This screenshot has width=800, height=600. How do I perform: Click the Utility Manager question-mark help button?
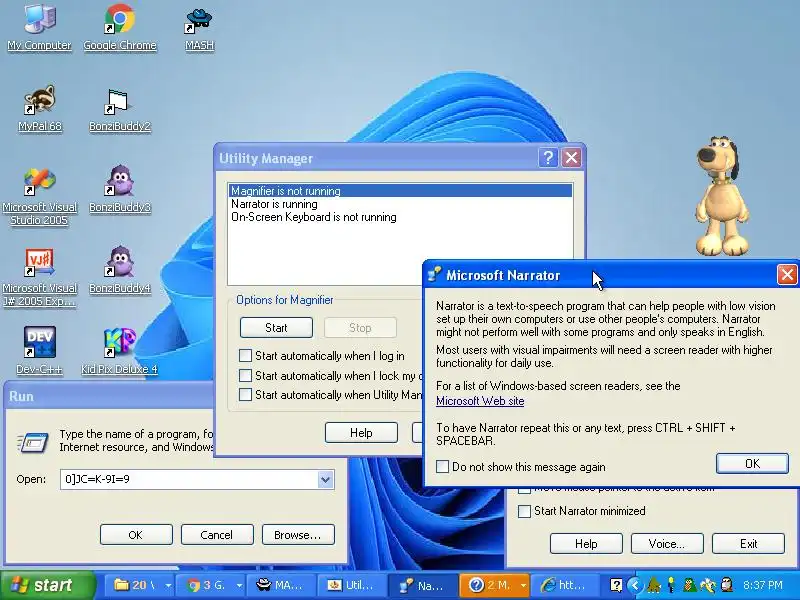(548, 158)
